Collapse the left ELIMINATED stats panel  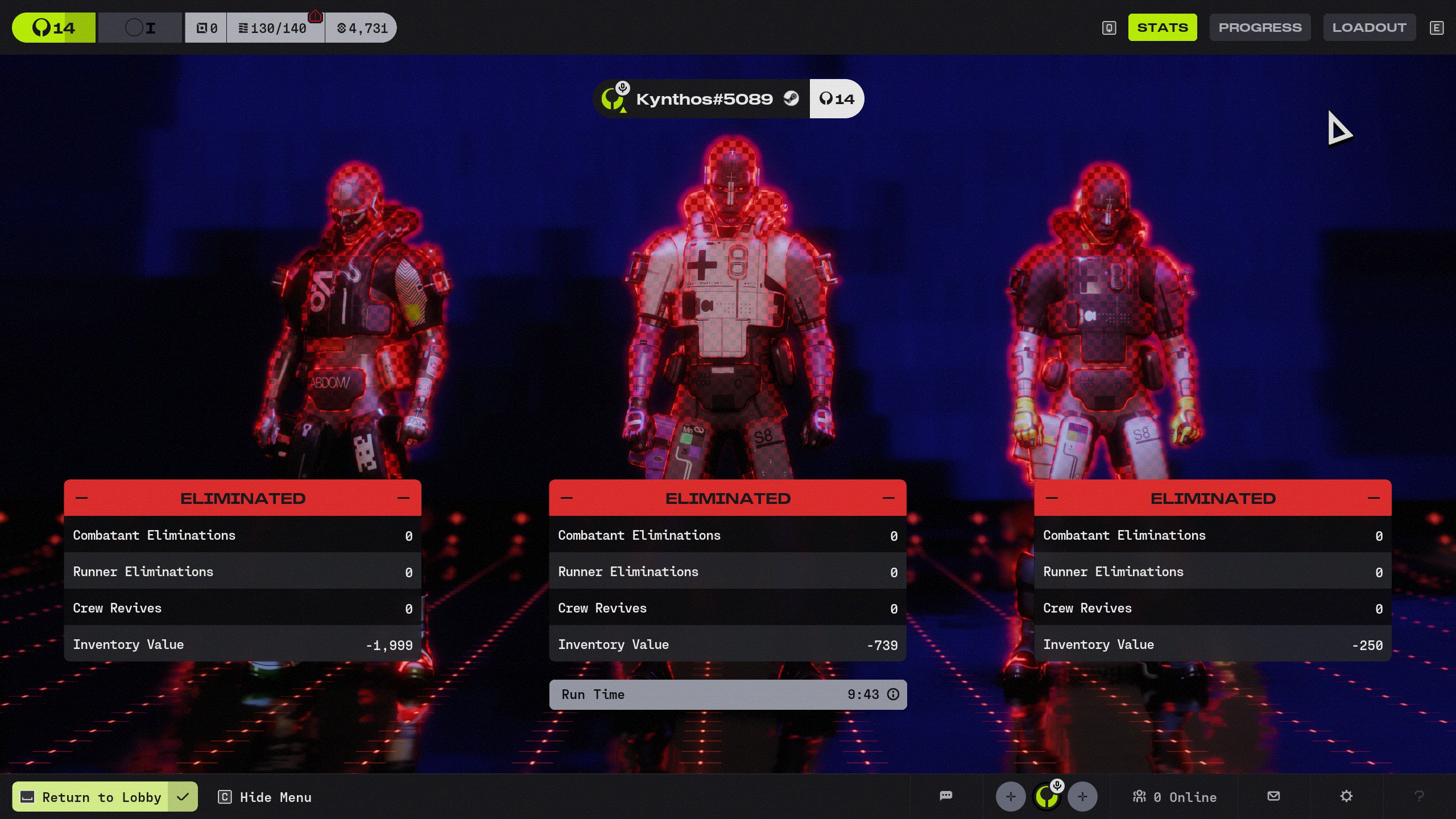[x=403, y=498]
